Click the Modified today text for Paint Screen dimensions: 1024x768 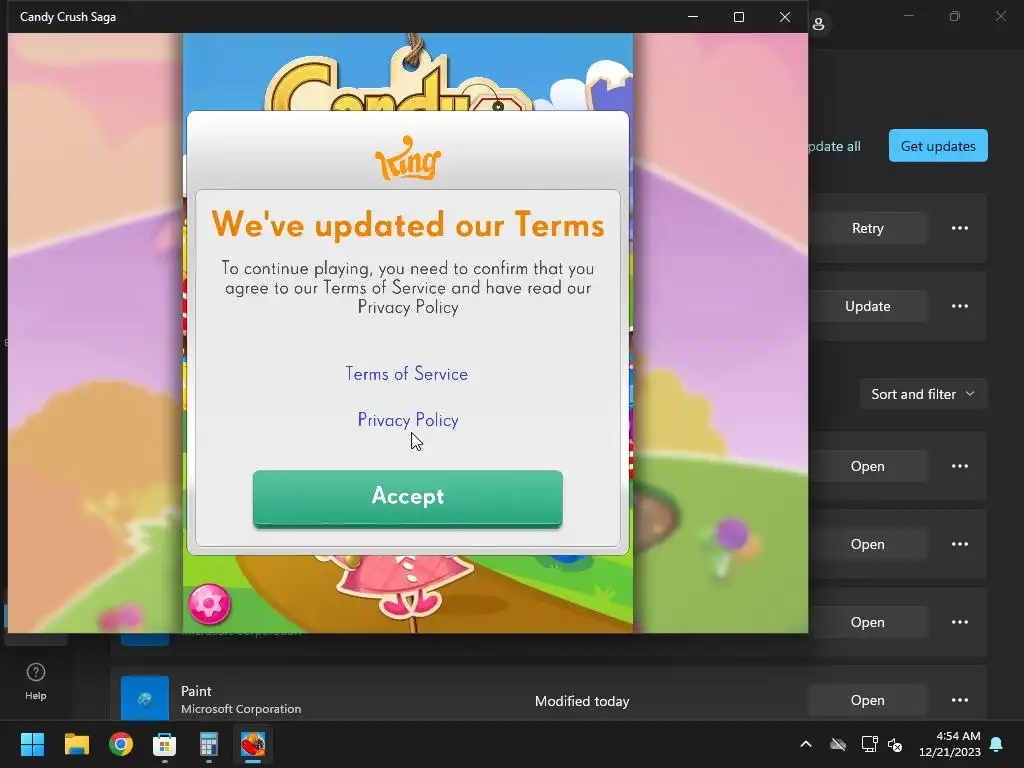[x=582, y=701]
